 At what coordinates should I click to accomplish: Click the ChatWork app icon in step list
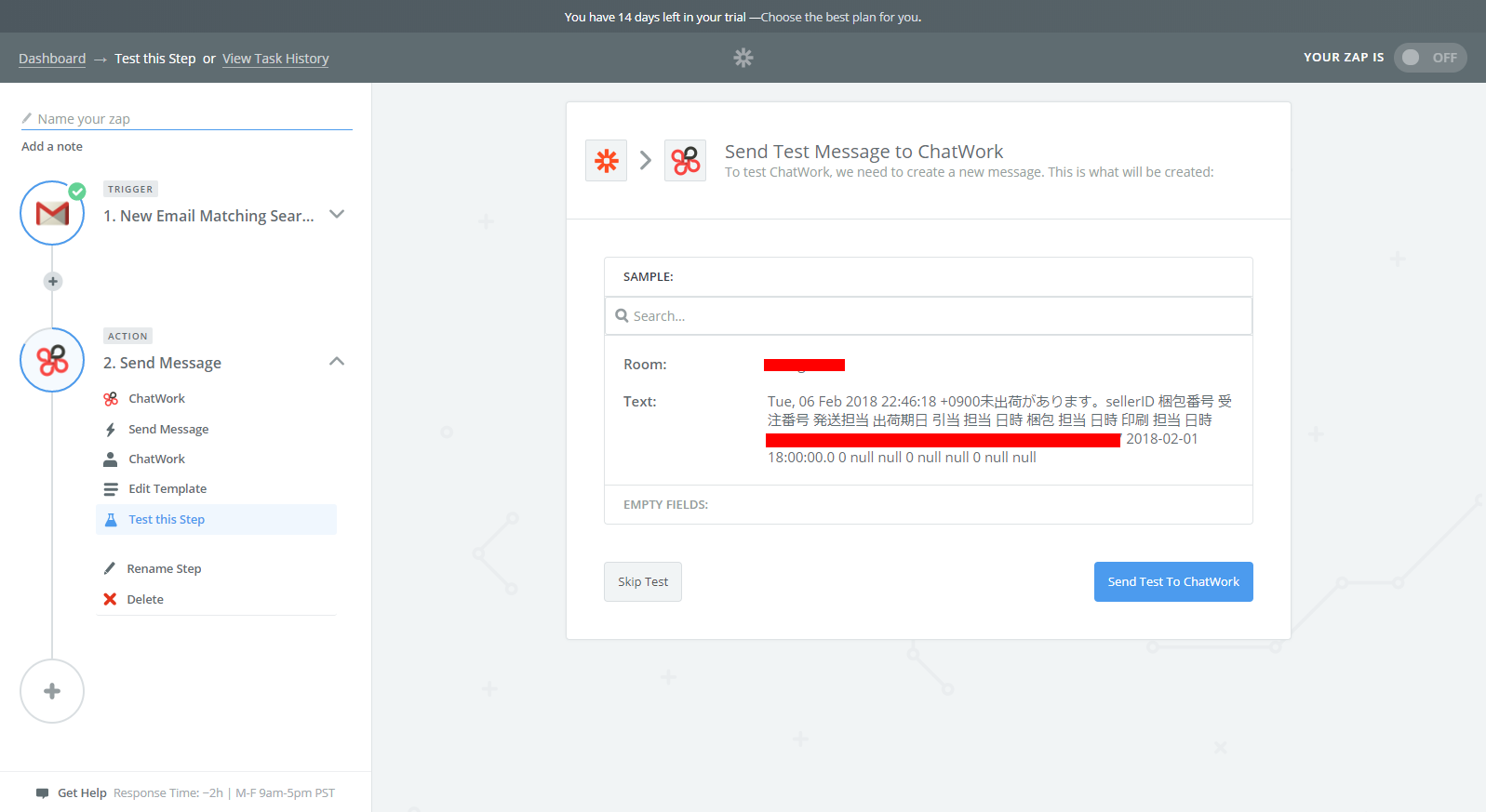(111, 398)
